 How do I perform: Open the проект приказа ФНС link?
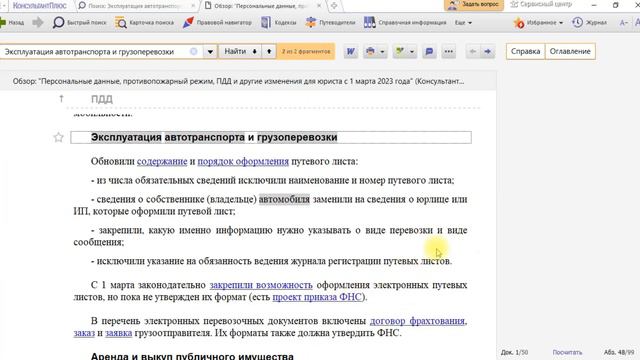(x=317, y=297)
